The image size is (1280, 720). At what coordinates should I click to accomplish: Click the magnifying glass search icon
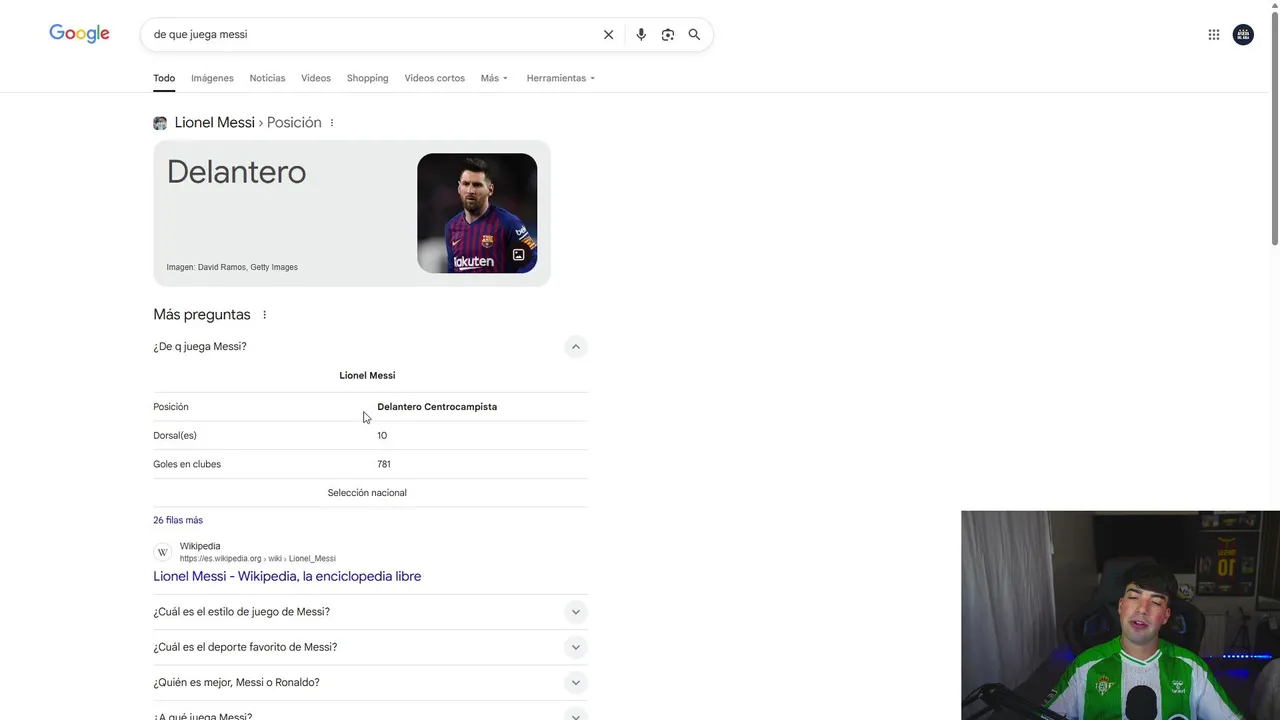coord(694,34)
